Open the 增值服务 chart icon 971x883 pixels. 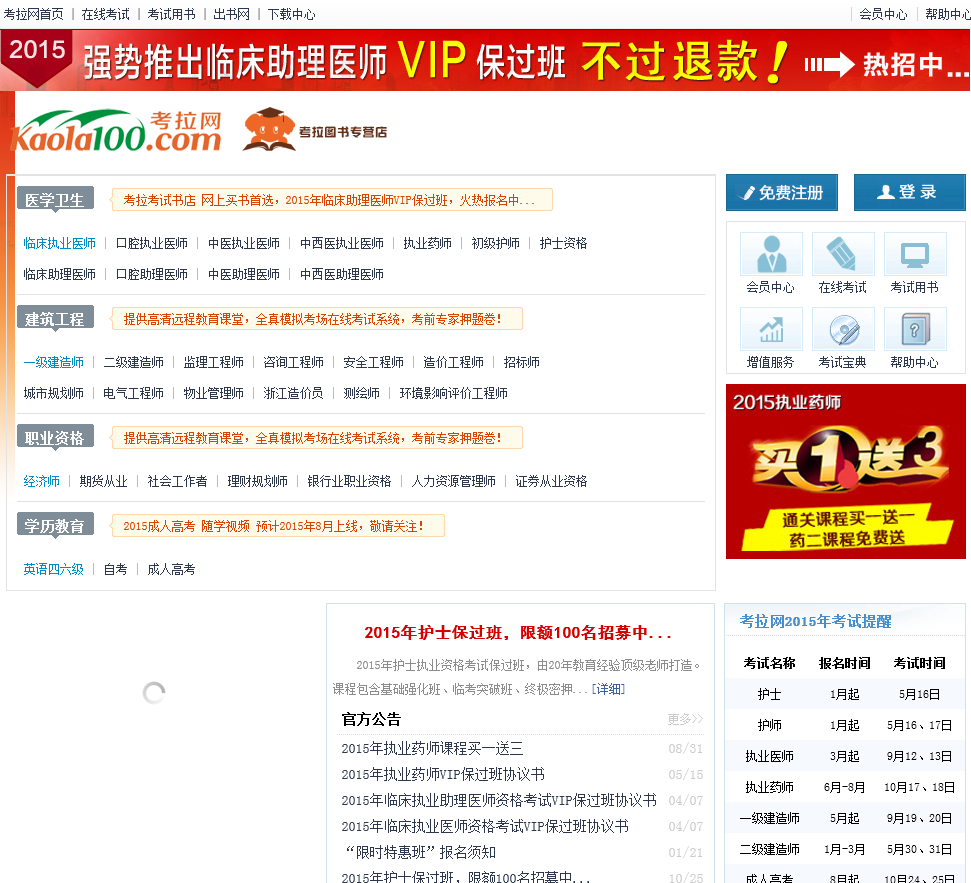tap(771, 329)
